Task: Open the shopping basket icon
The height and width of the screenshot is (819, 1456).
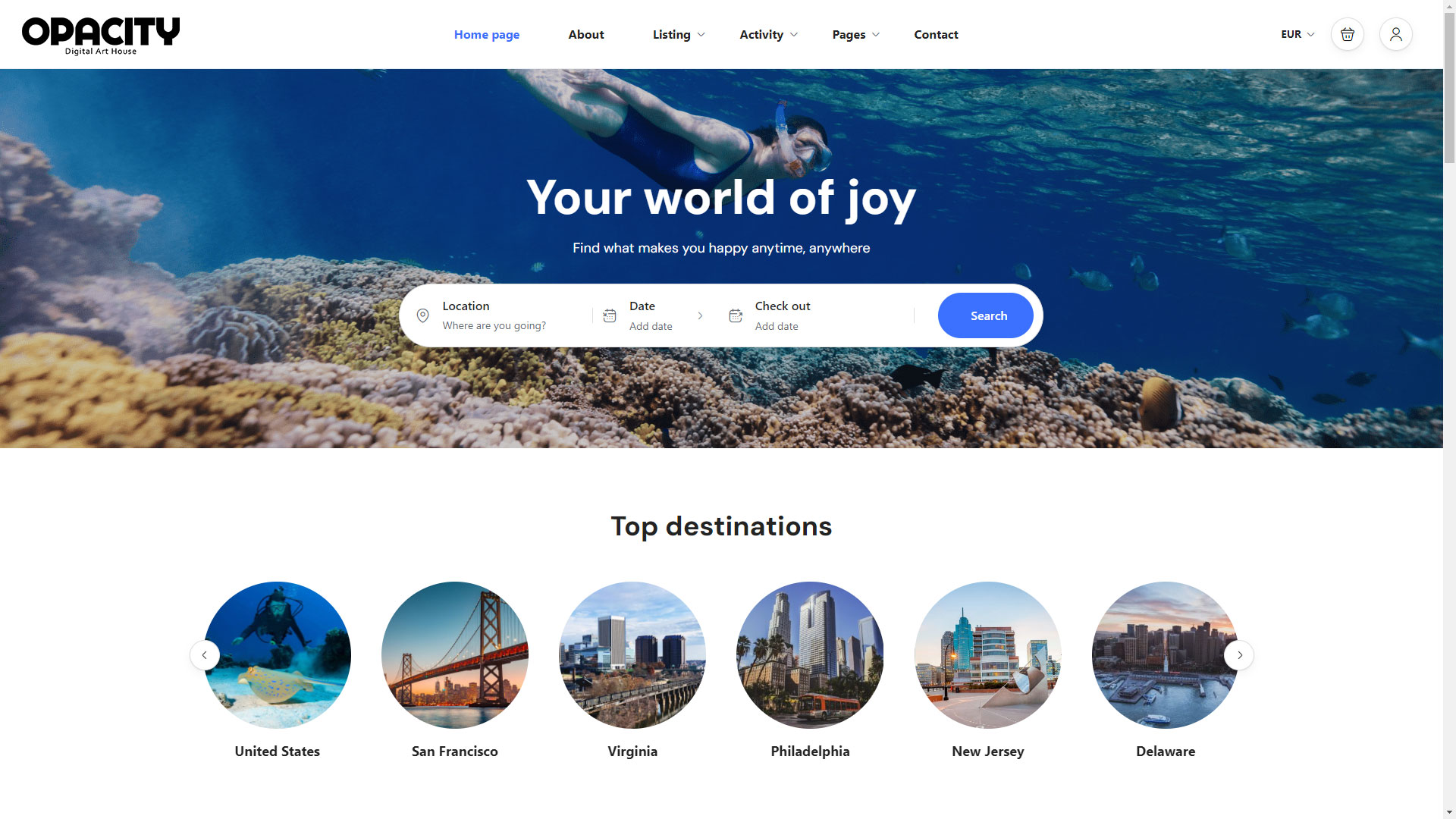Action: click(x=1347, y=34)
